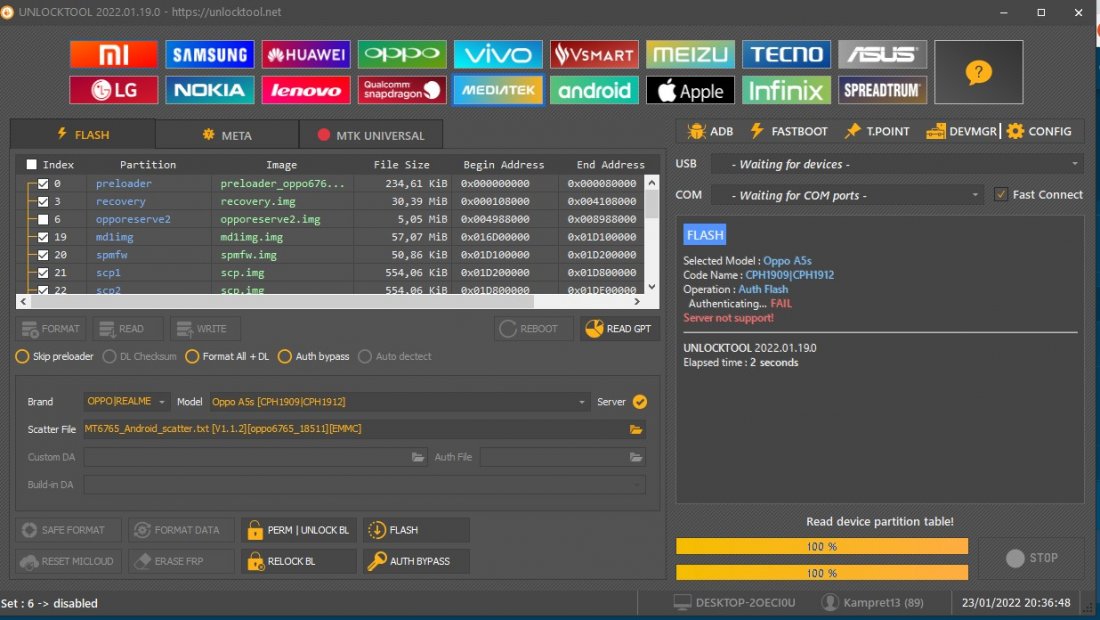Image resolution: width=1100 pixels, height=620 pixels.
Task: Select the Meizu brand logo
Action: (x=690, y=54)
